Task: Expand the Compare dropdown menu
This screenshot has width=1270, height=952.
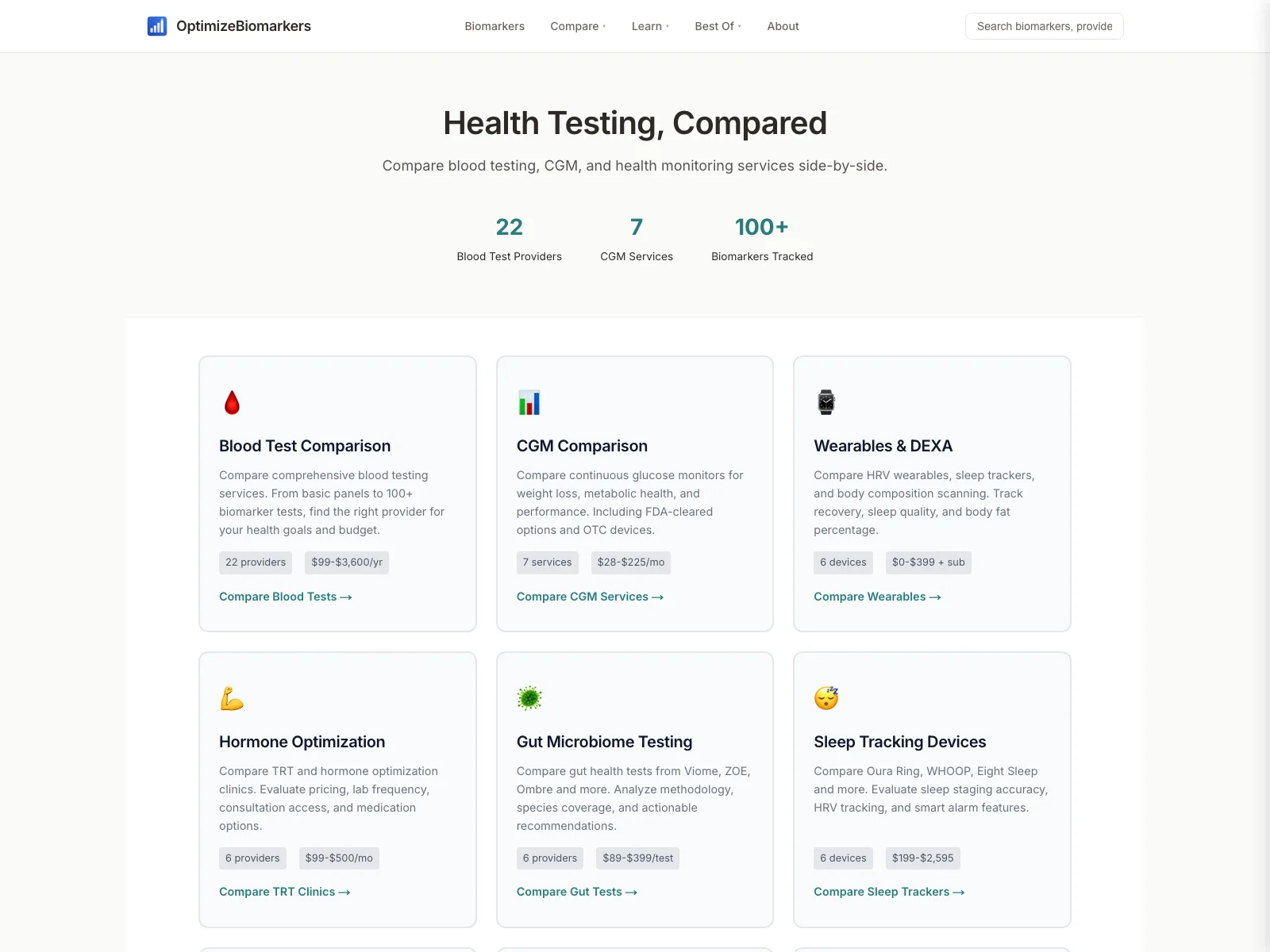Action: (578, 26)
